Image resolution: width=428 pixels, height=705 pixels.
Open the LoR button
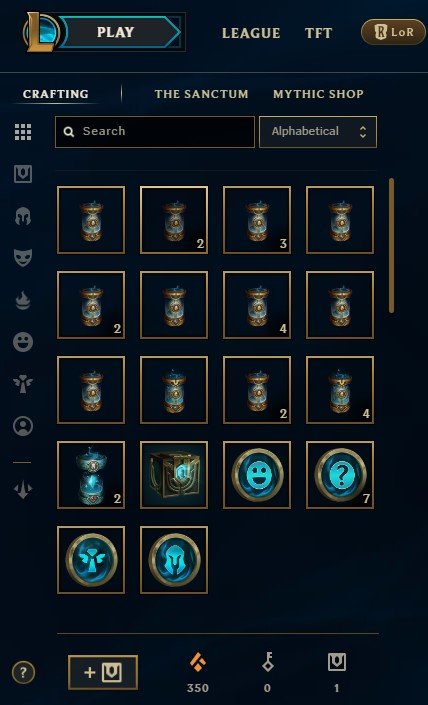coord(393,32)
